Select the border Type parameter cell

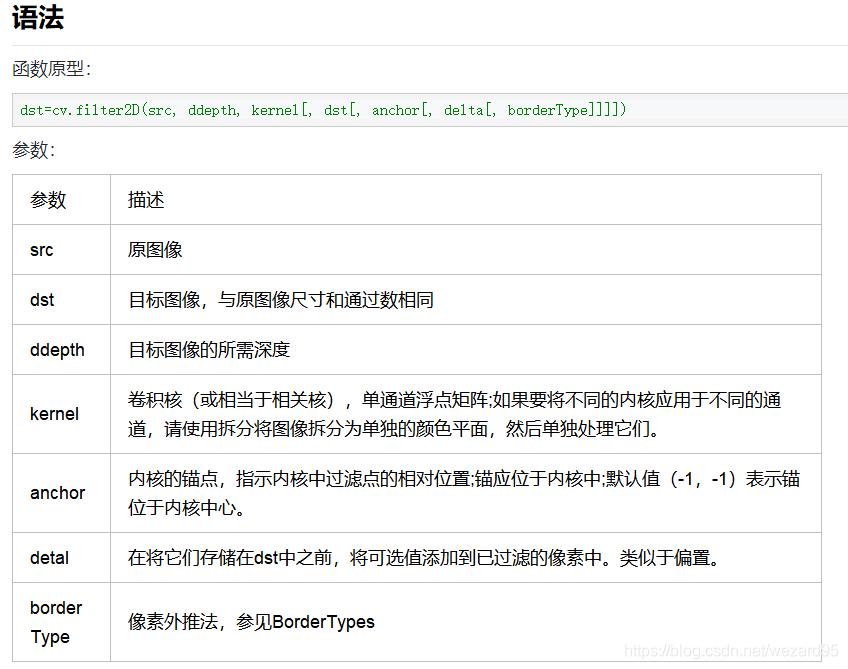tap(62, 622)
